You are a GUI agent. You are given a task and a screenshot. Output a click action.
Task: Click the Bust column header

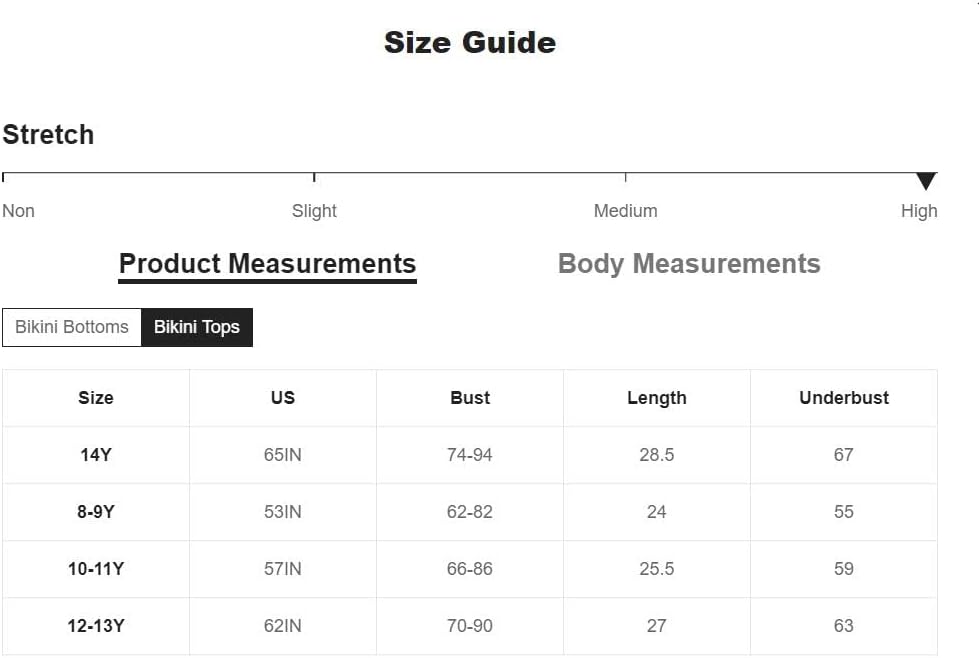[470, 398]
